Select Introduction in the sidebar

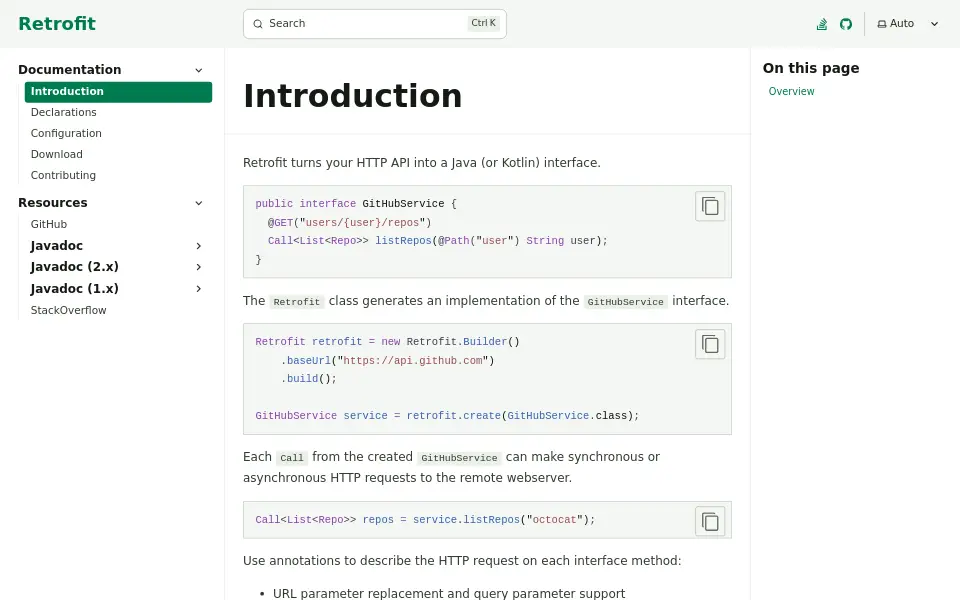(118, 92)
